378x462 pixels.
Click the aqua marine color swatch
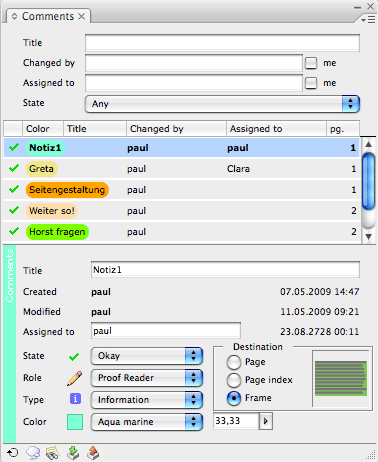(75, 422)
